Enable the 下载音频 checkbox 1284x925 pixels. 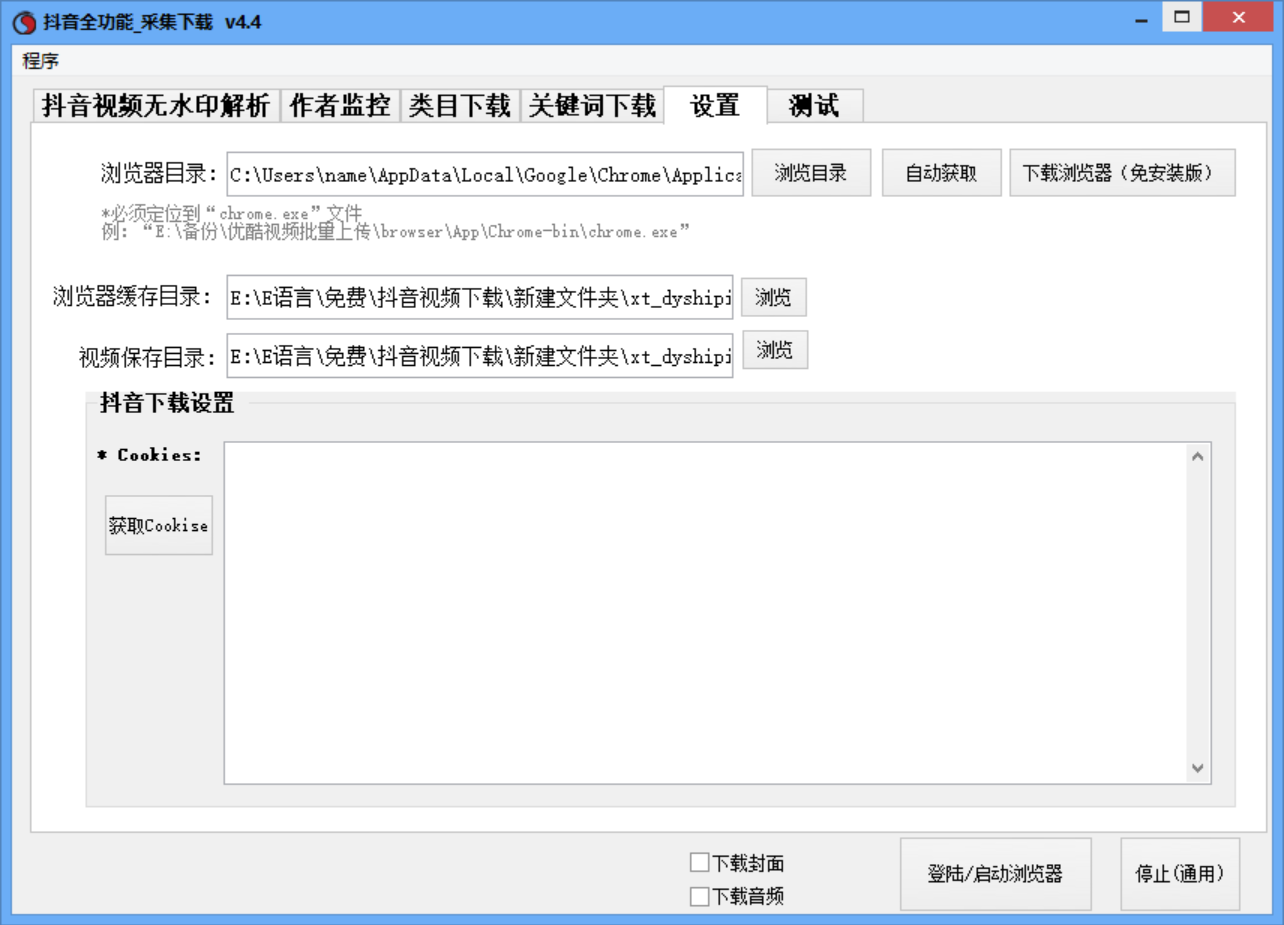pos(699,896)
